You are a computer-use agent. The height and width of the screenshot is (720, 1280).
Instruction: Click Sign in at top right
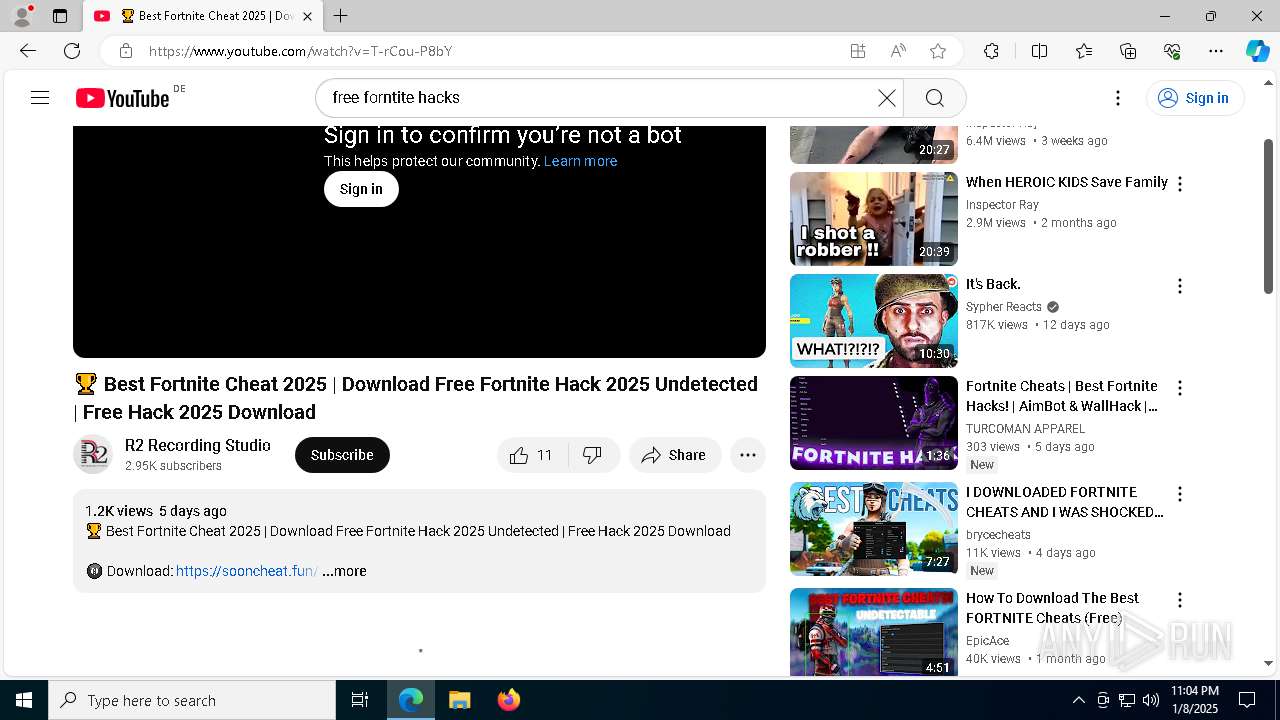point(1195,98)
